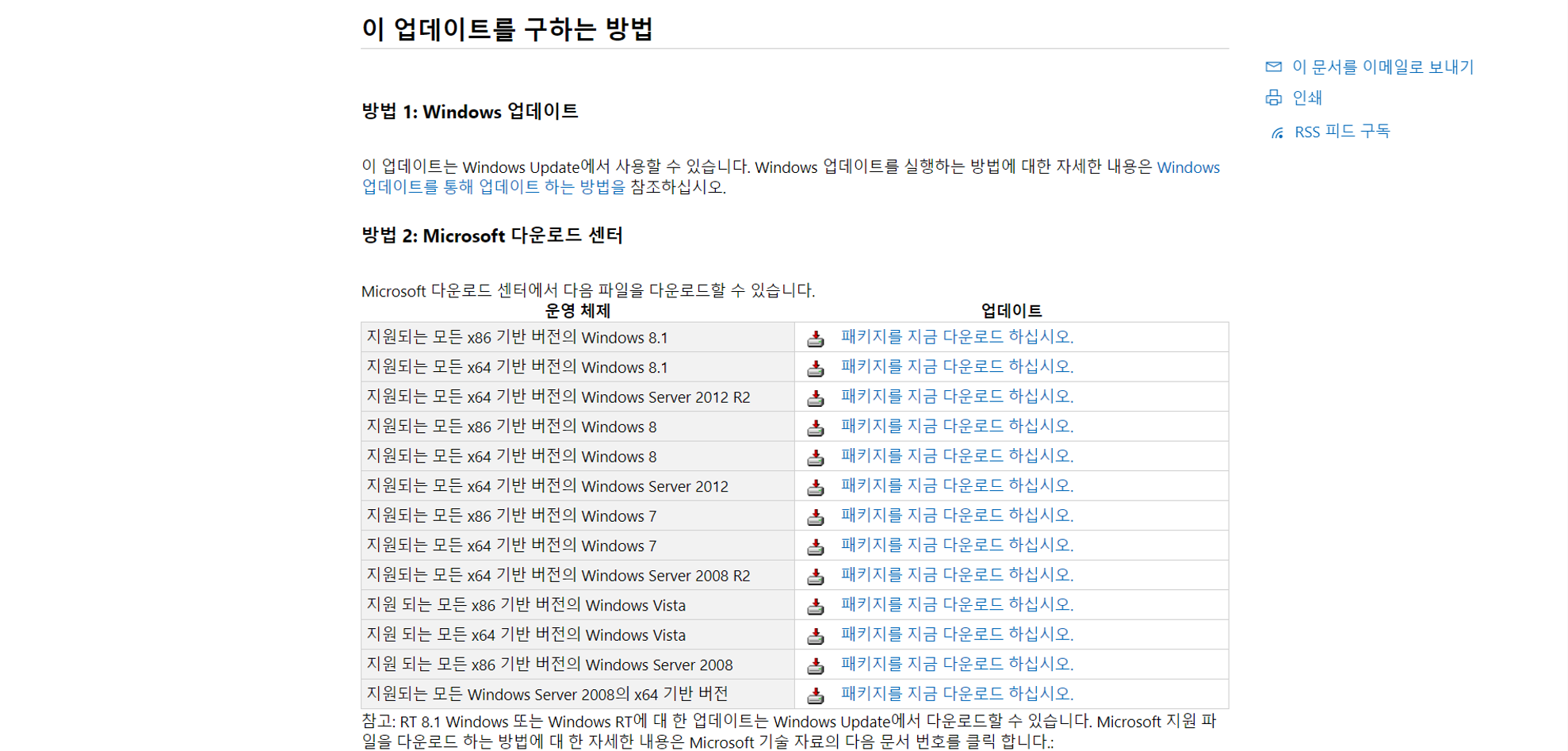Download package link for Windows Server 2008의 x64
The height and width of the screenshot is (751, 1568).
coord(957,693)
